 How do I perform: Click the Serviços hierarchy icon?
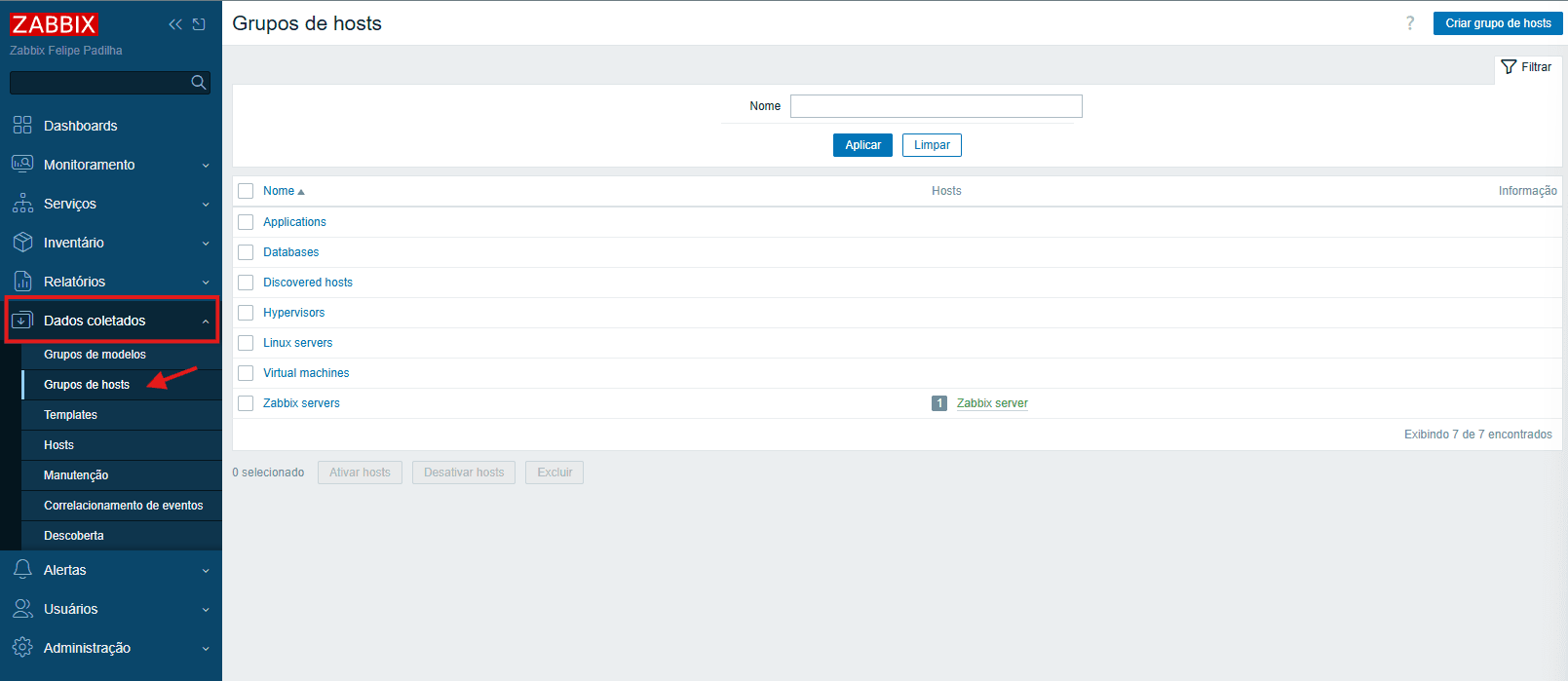[22, 204]
